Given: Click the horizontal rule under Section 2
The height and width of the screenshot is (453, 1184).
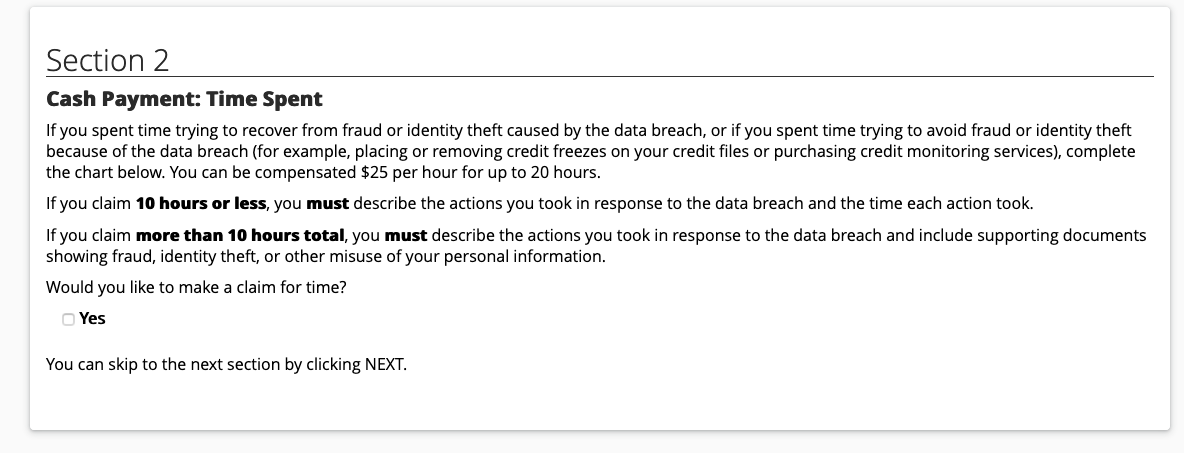Looking at the screenshot, I should (600, 76).
